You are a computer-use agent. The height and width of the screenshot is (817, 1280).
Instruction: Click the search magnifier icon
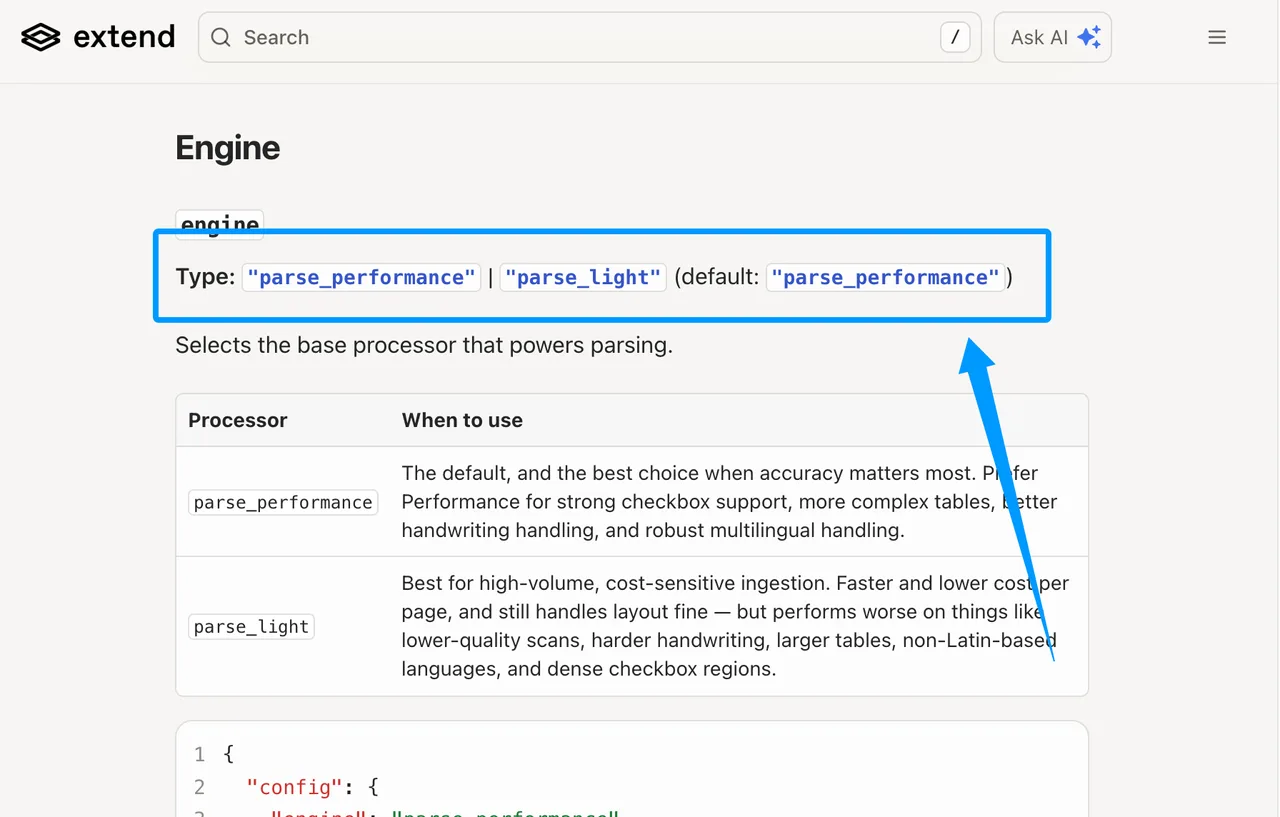pyautogui.click(x=221, y=38)
